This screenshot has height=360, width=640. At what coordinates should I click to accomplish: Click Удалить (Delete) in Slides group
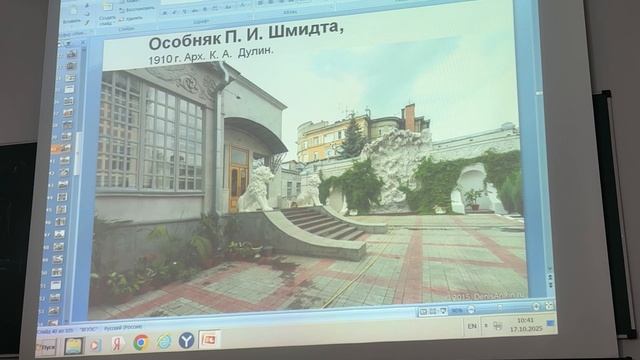point(131,18)
